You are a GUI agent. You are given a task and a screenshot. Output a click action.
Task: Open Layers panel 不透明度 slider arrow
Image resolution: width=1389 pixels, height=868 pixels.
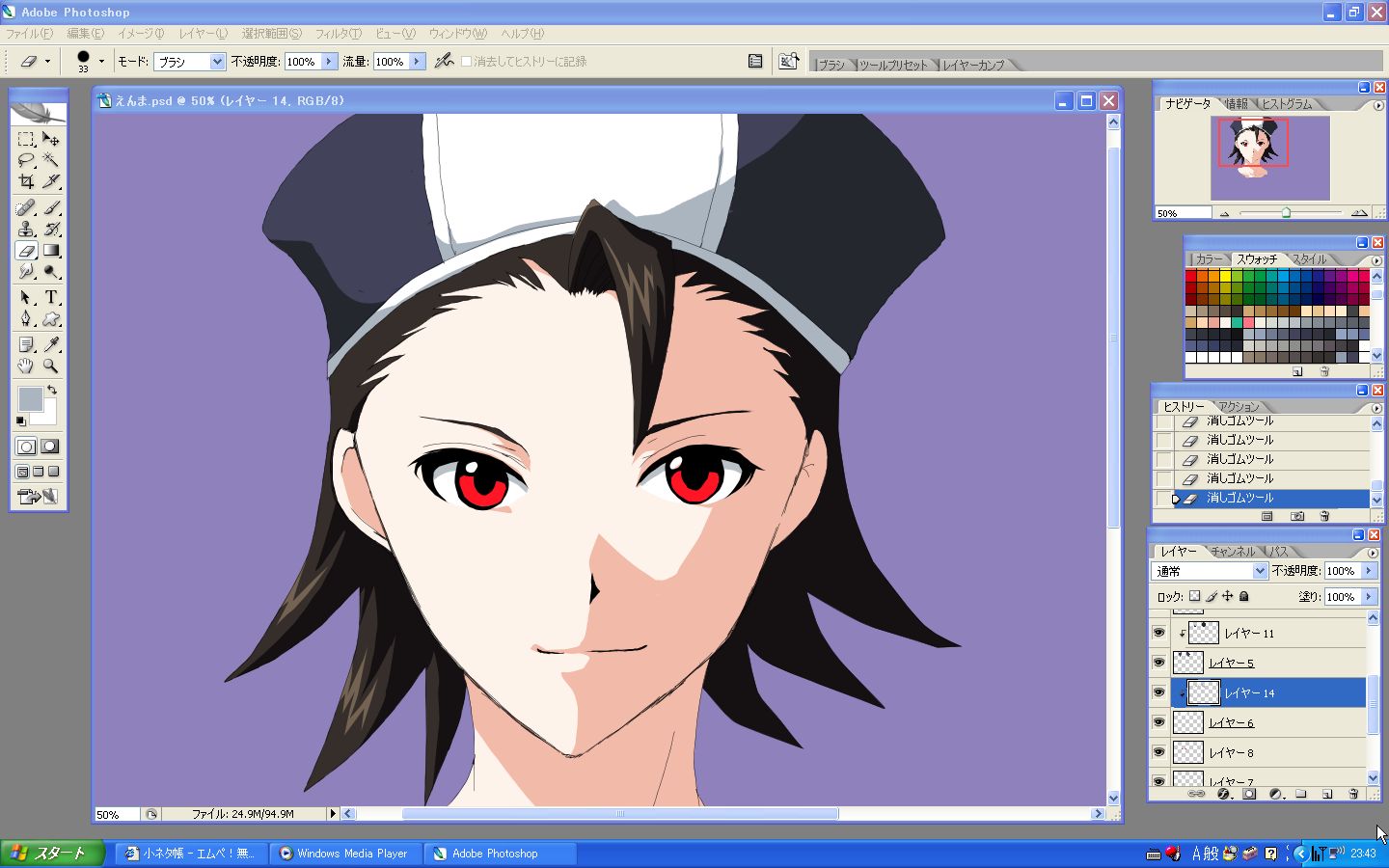pyautogui.click(x=1368, y=571)
